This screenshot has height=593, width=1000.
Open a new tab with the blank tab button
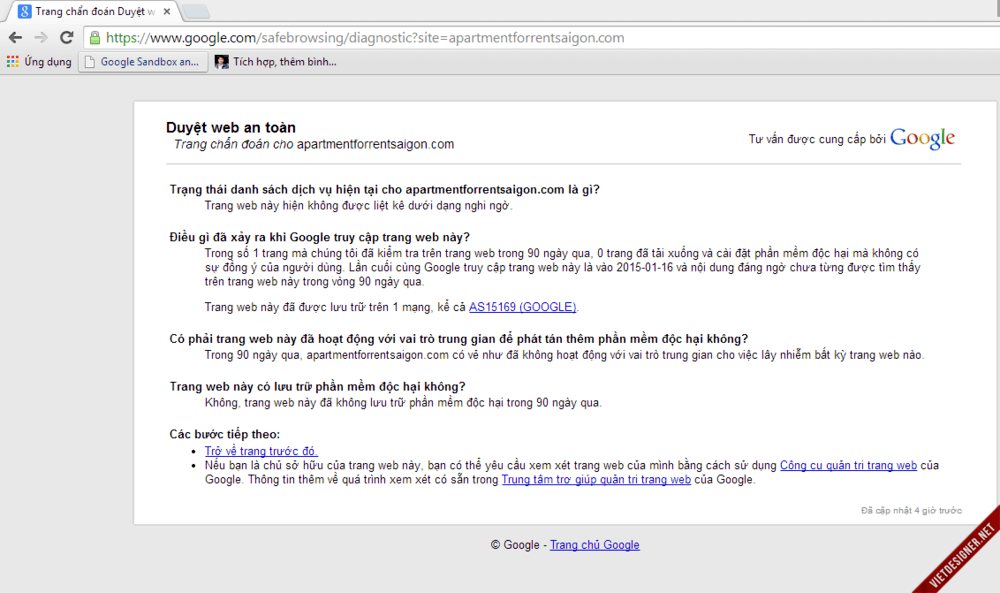coord(195,11)
